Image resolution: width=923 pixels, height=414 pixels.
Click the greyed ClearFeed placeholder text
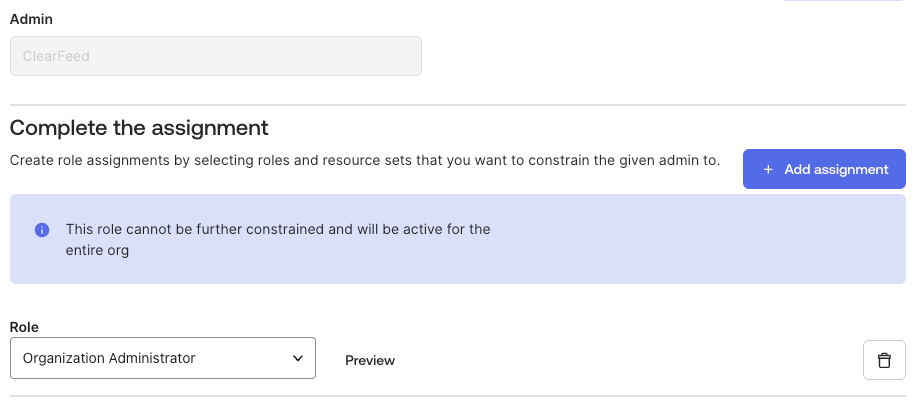pyautogui.click(x=56, y=57)
